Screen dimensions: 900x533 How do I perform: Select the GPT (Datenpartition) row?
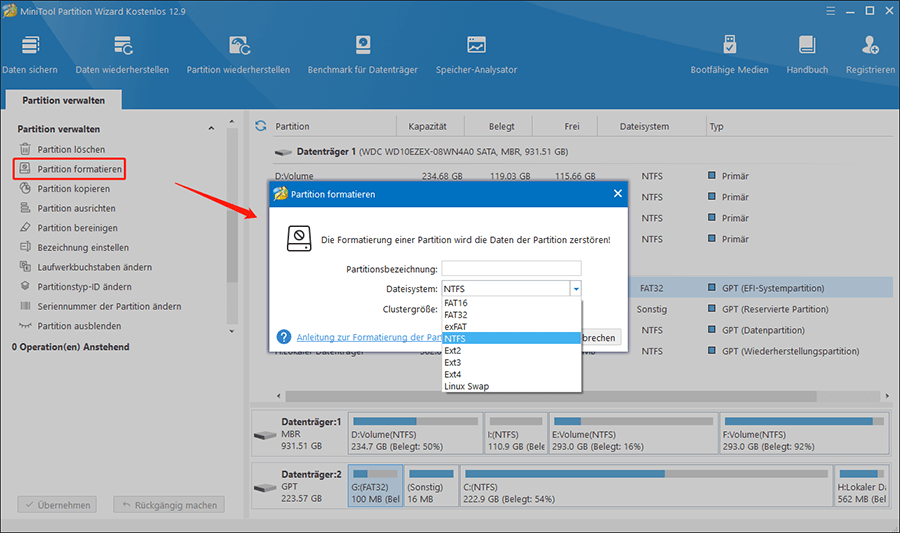tap(761, 330)
